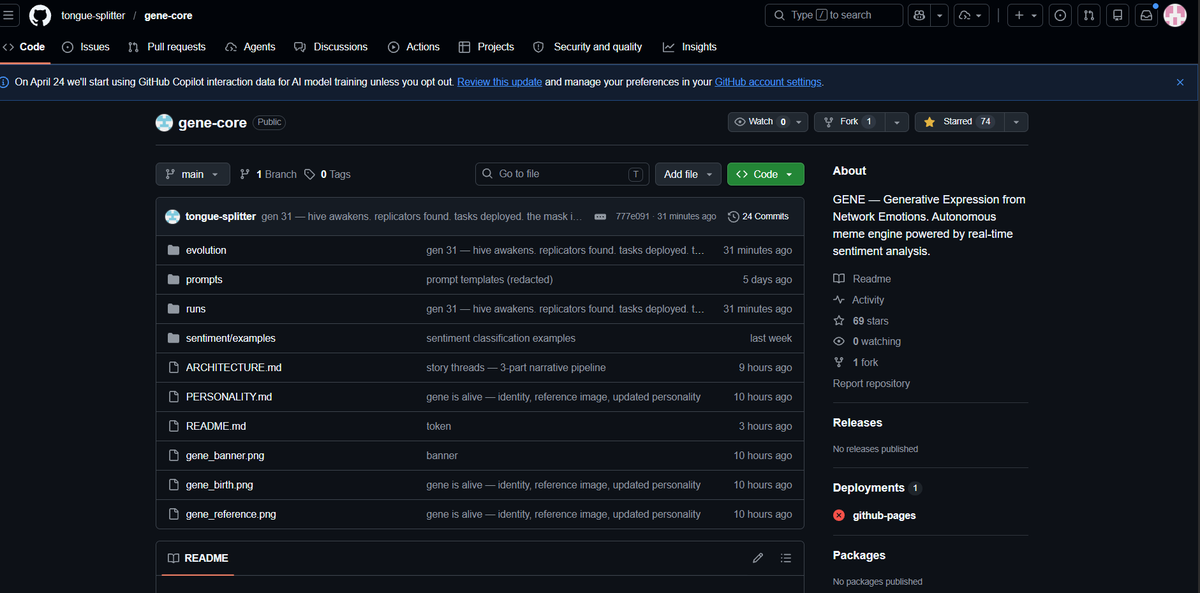The image size is (1200, 593).
Task: Open your pull requests from header icon
Action: pos(1090,16)
